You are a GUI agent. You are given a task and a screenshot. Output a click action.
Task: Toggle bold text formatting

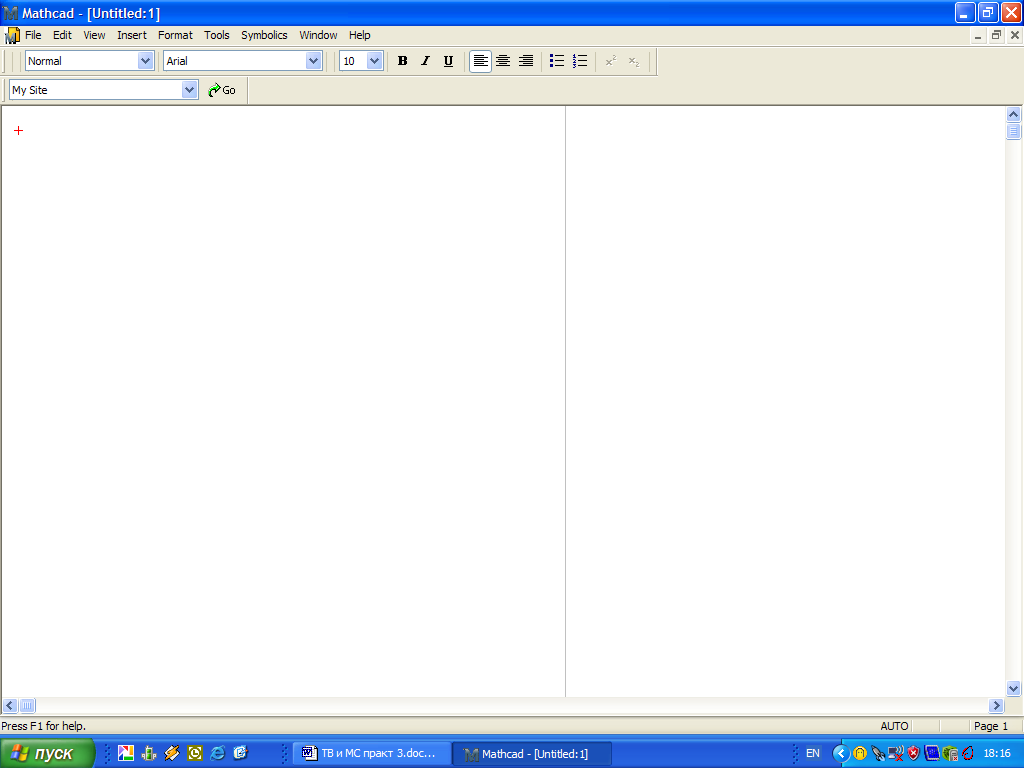coord(402,61)
